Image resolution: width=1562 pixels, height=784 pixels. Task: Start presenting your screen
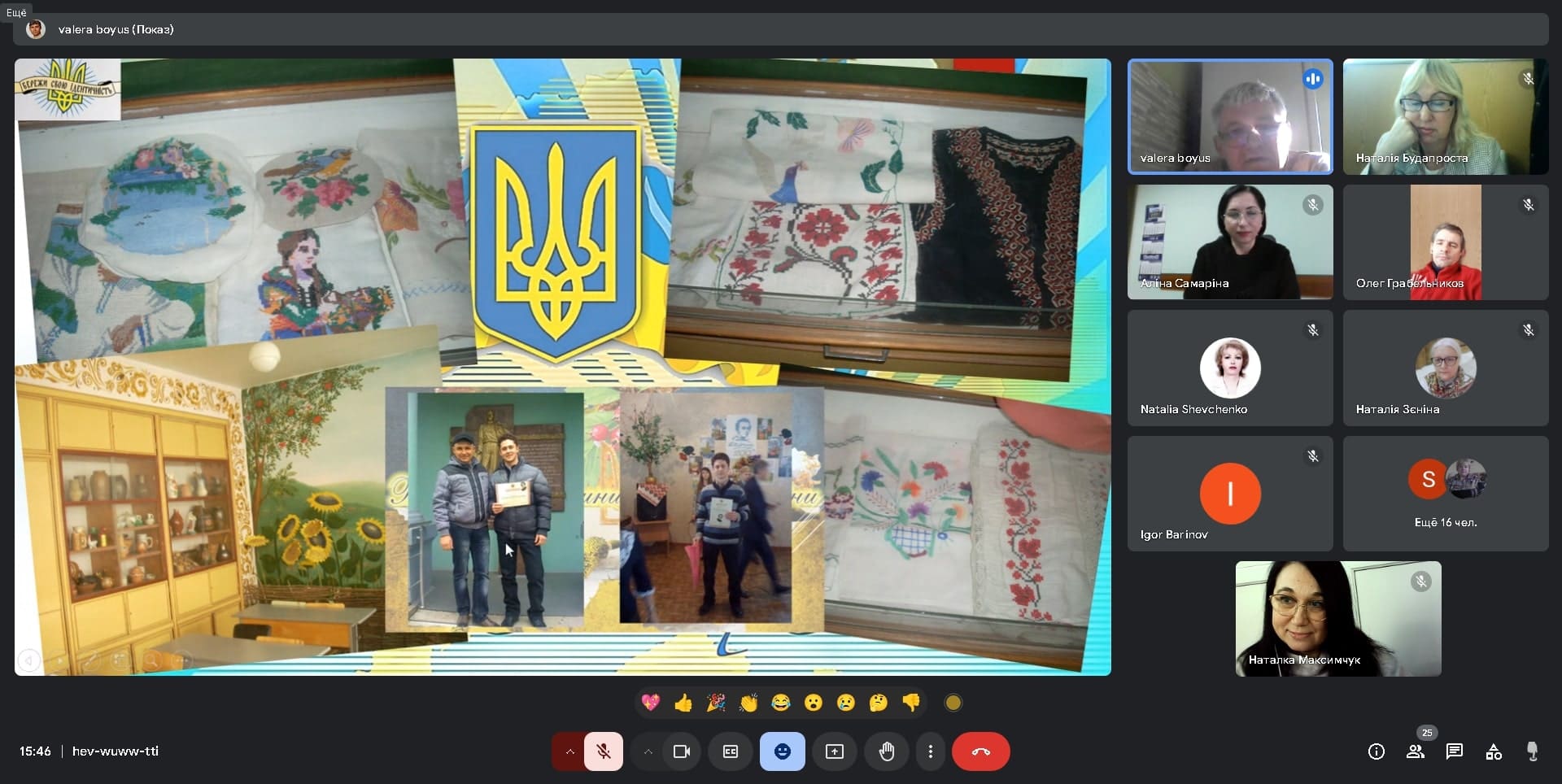tap(835, 751)
